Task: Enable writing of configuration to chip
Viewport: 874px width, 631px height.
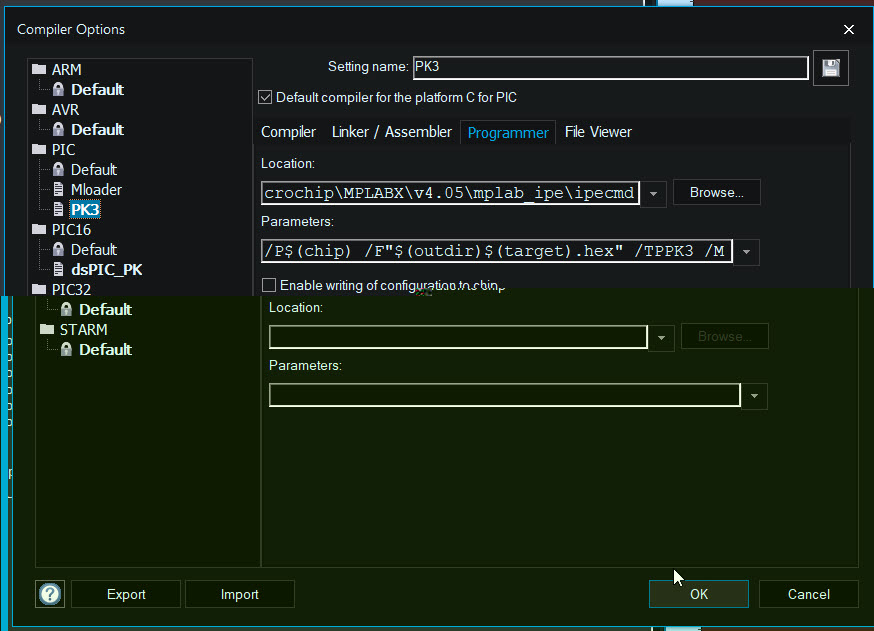Action: 269,285
